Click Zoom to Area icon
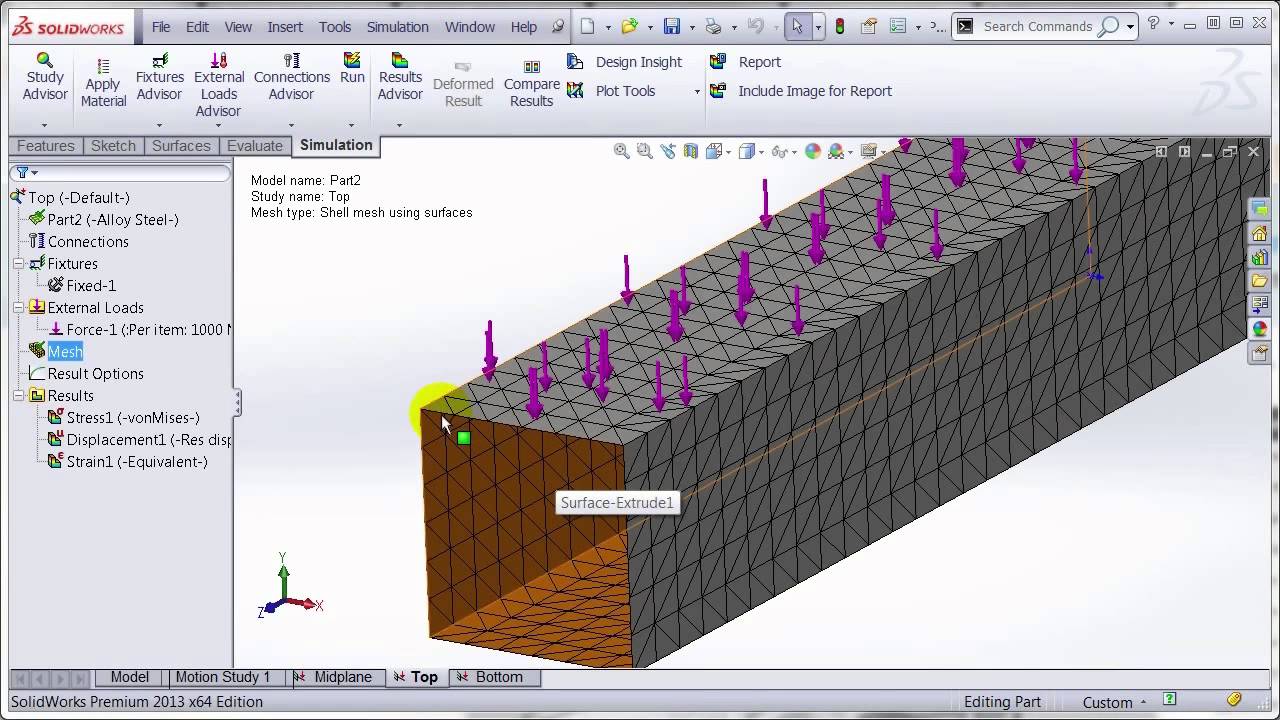Image resolution: width=1280 pixels, height=720 pixels. [644, 151]
